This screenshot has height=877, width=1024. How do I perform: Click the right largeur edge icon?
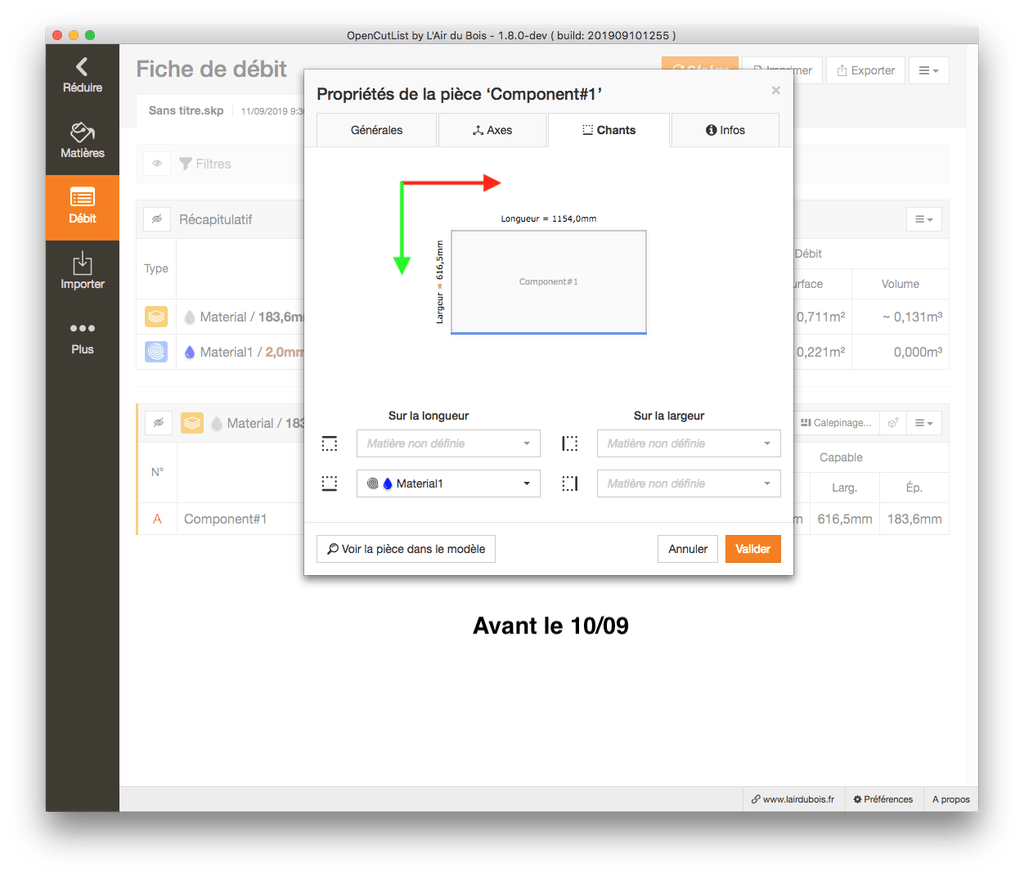[x=570, y=484]
